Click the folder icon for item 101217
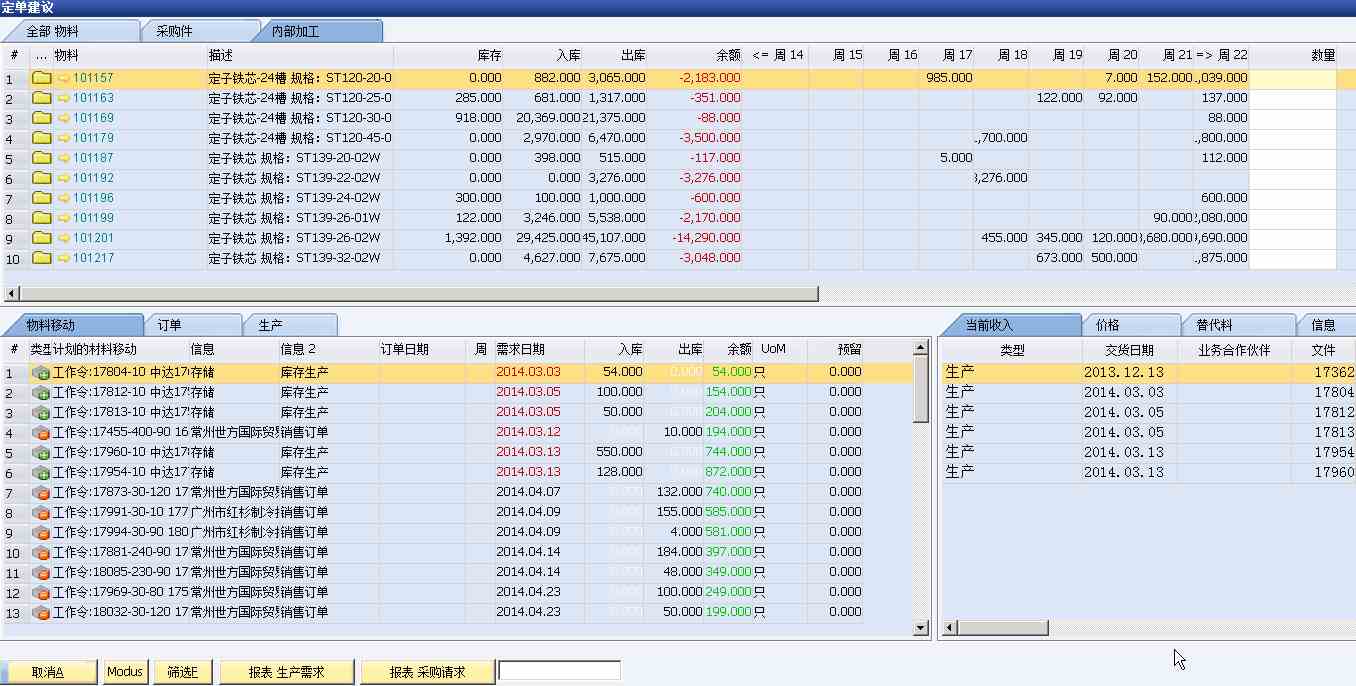Image resolution: width=1356 pixels, height=686 pixels. click(x=41, y=258)
